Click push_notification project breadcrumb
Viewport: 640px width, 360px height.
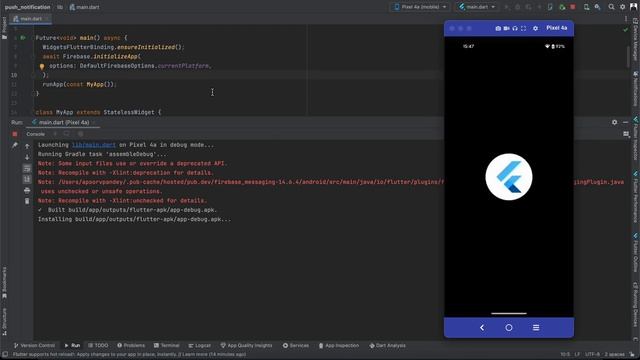(27, 7)
